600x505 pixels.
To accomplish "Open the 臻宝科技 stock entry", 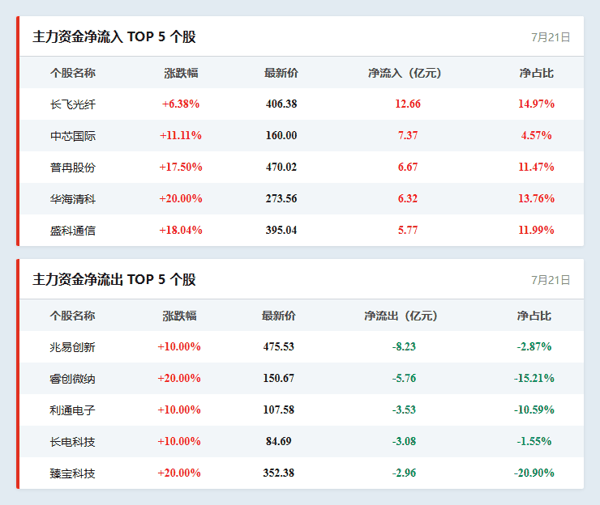I will (x=72, y=473).
